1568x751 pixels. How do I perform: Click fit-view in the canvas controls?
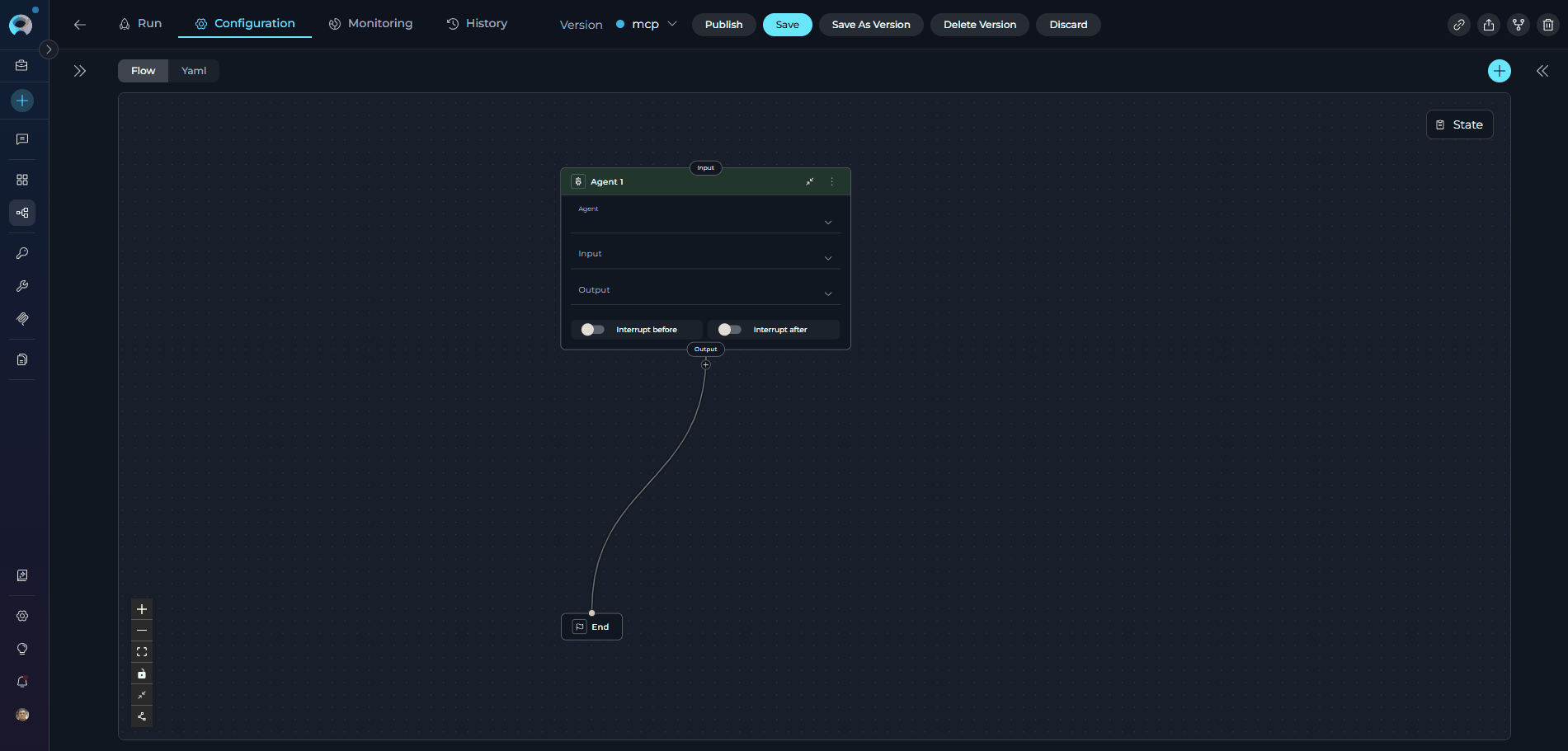pyautogui.click(x=141, y=651)
